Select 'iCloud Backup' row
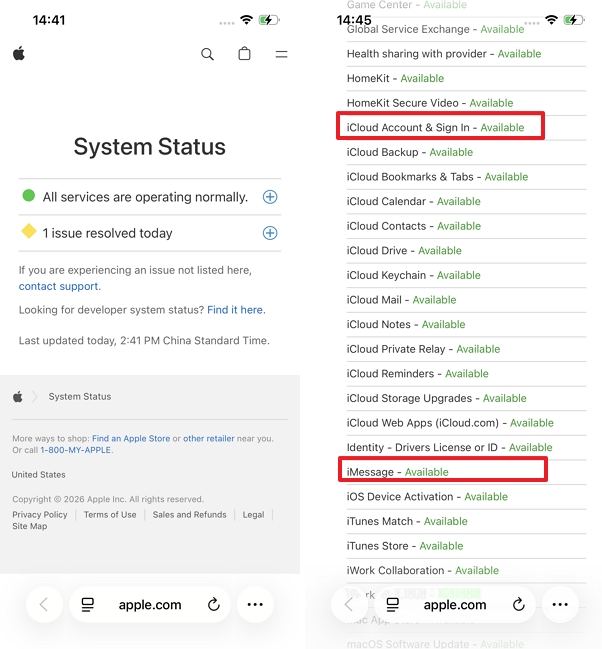The height and width of the screenshot is (649, 602). click(467, 152)
